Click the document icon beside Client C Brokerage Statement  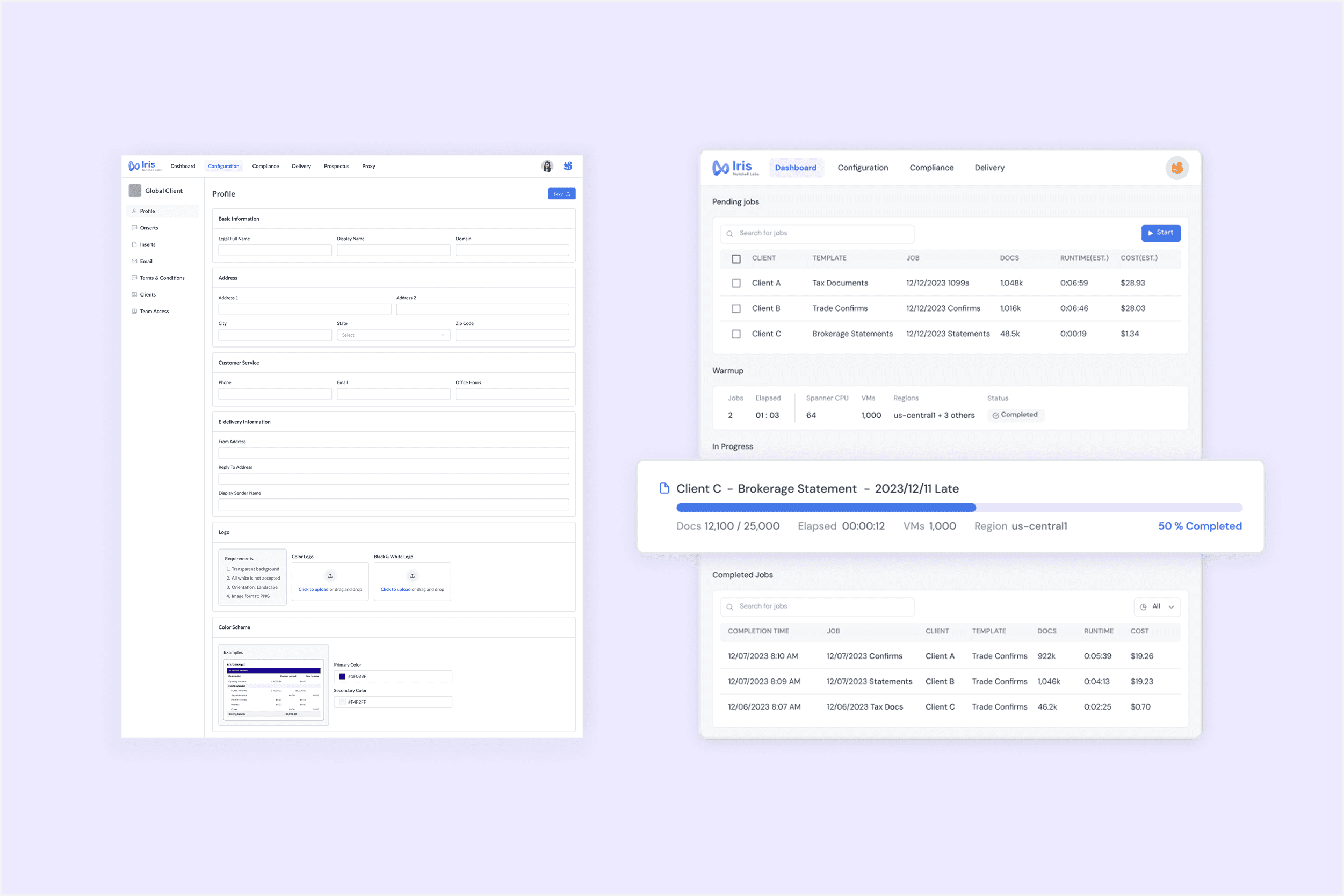664,488
